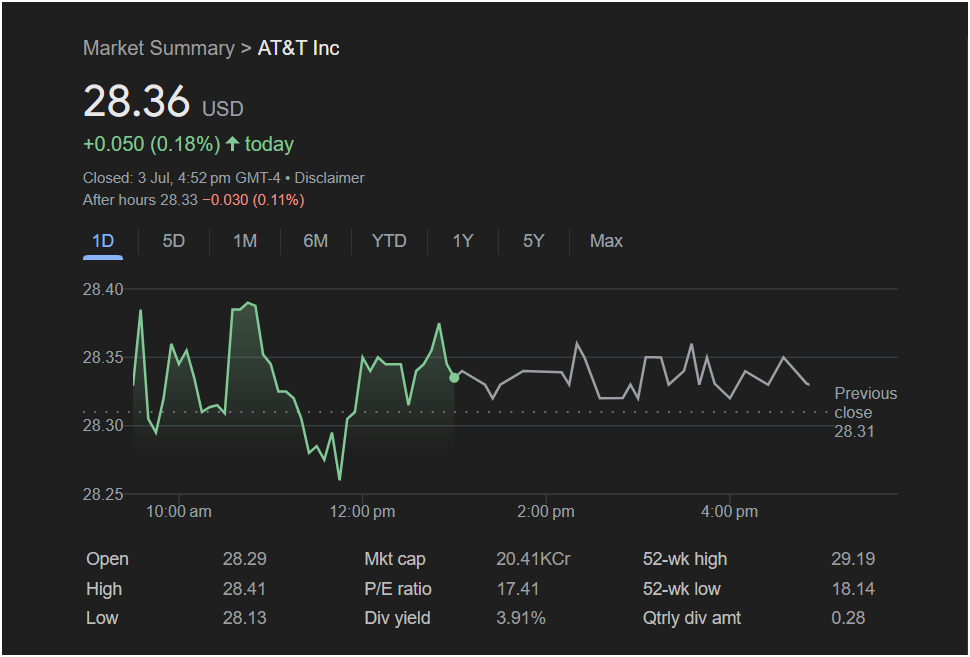
Task: Click the Open value 28.29
Action: (x=244, y=559)
